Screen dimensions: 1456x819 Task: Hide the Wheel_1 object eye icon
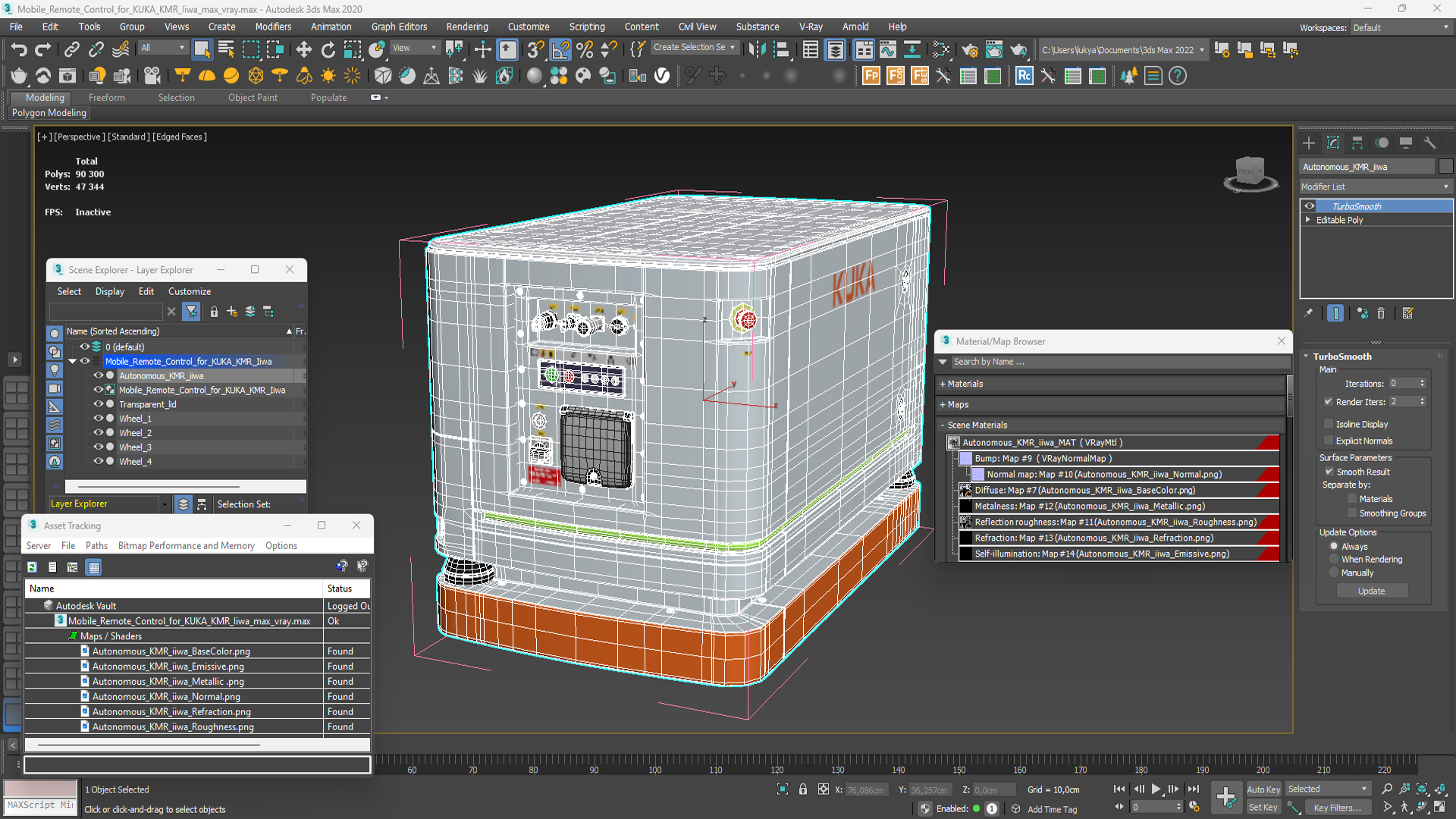98,419
